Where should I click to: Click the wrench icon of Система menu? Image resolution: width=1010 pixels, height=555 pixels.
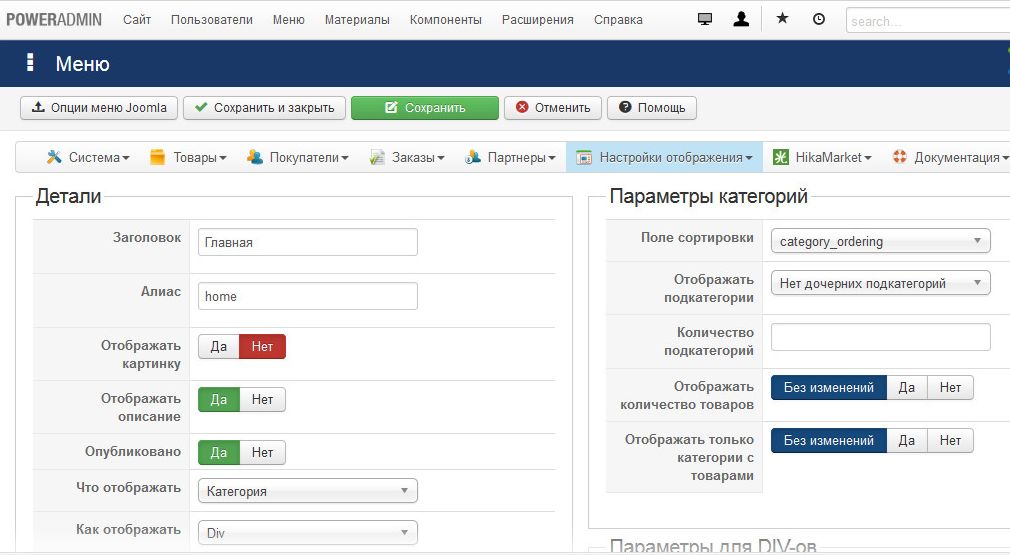(x=54, y=157)
